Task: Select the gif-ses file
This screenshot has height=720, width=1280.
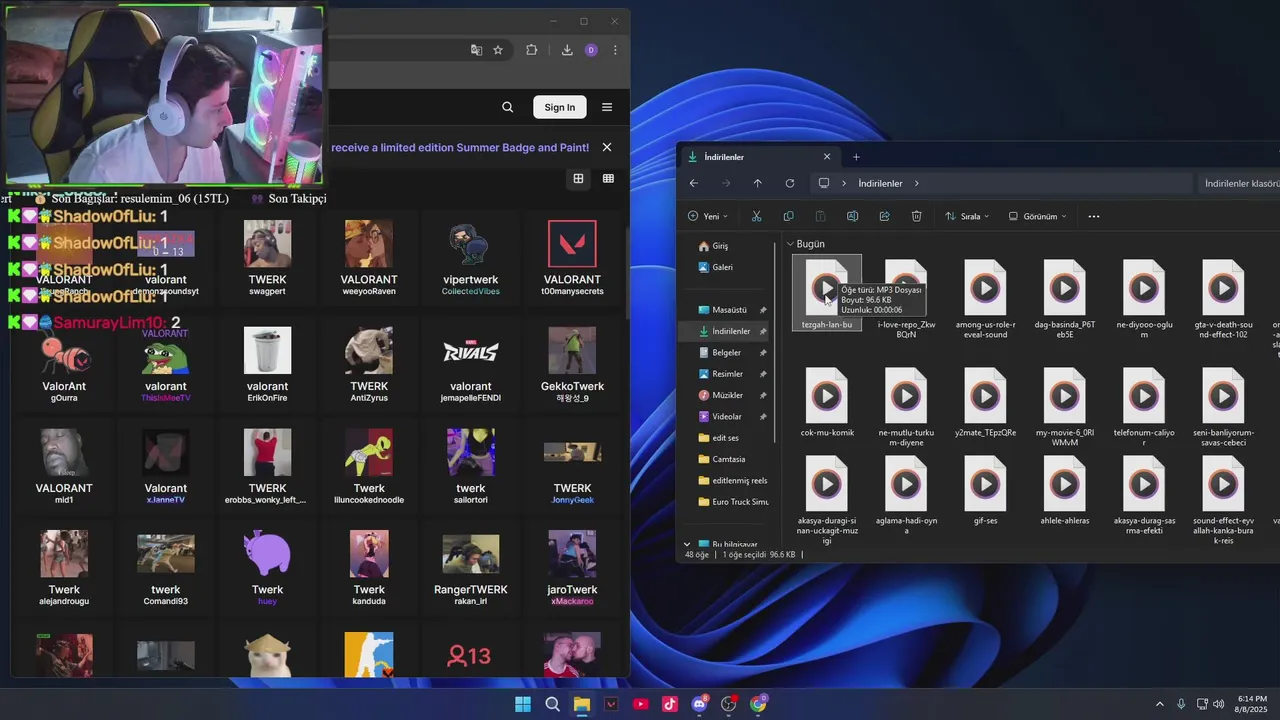Action: coord(985,490)
